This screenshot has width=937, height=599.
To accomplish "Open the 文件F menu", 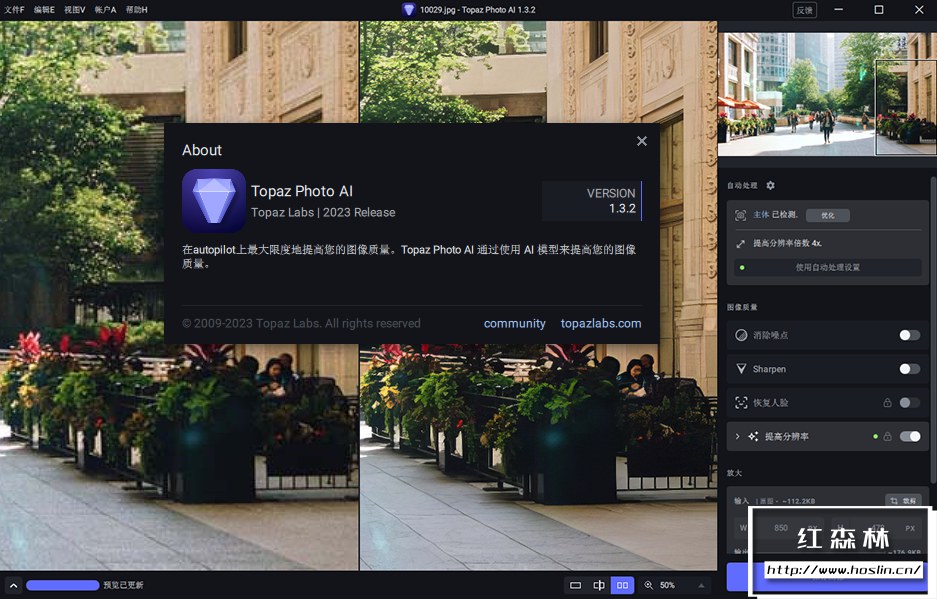I will point(14,10).
